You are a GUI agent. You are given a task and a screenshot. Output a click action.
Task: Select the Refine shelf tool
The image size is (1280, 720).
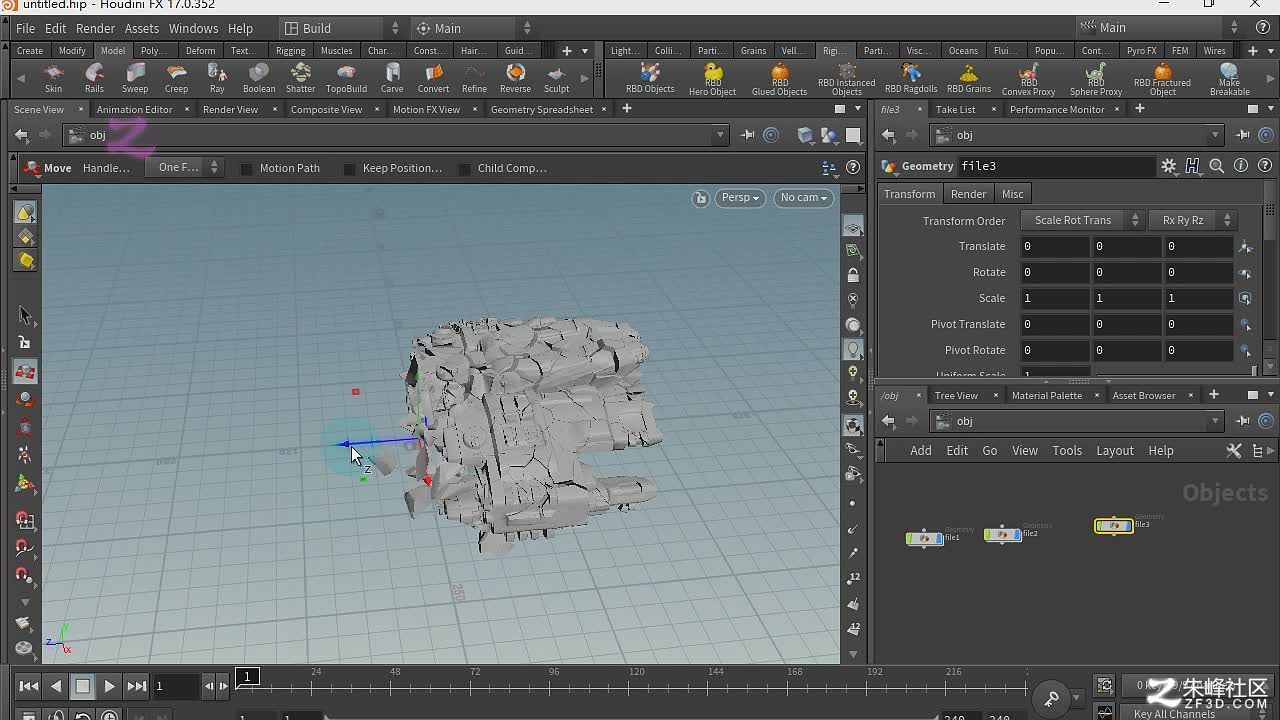click(474, 78)
